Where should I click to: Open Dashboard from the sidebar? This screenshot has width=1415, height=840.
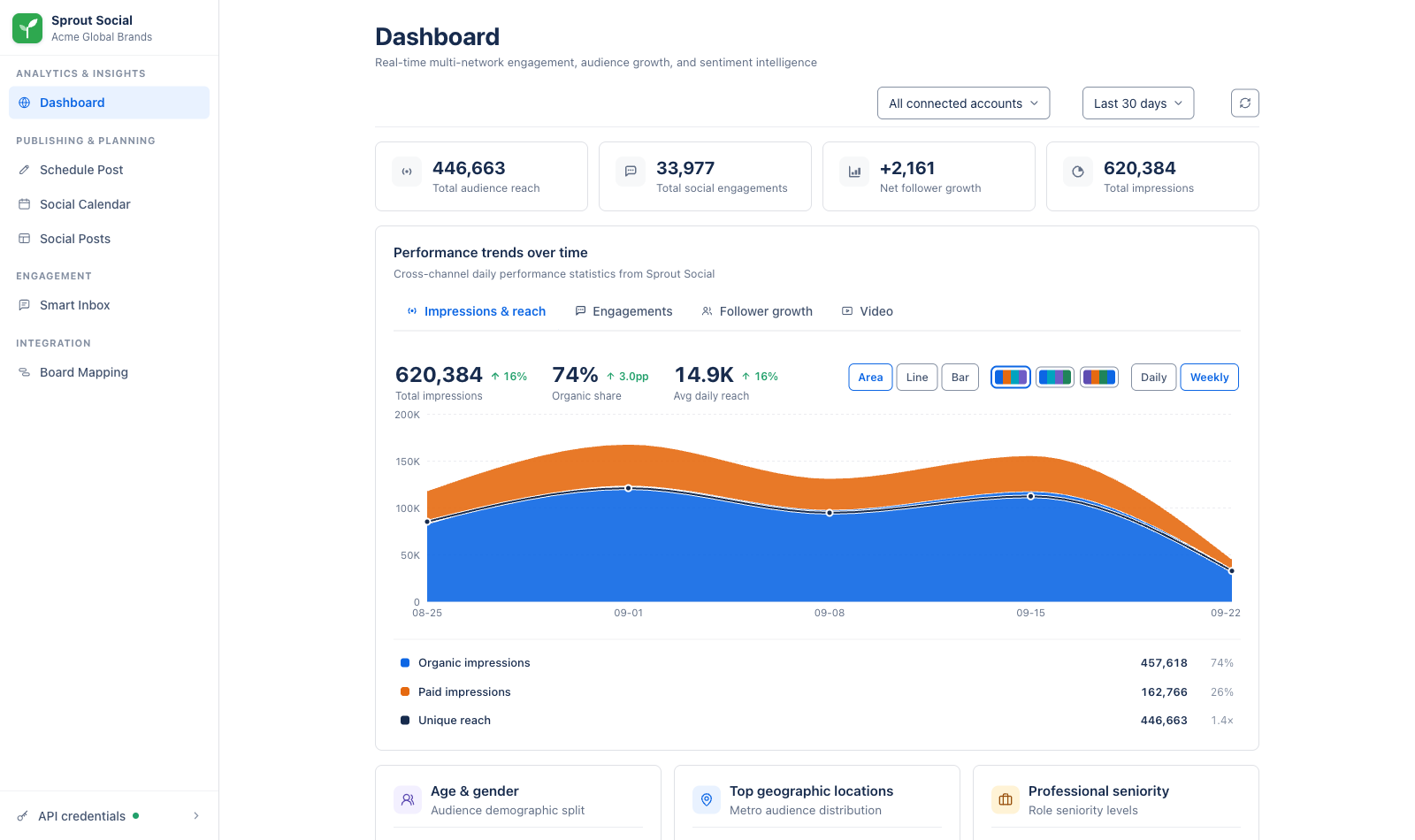pos(109,103)
